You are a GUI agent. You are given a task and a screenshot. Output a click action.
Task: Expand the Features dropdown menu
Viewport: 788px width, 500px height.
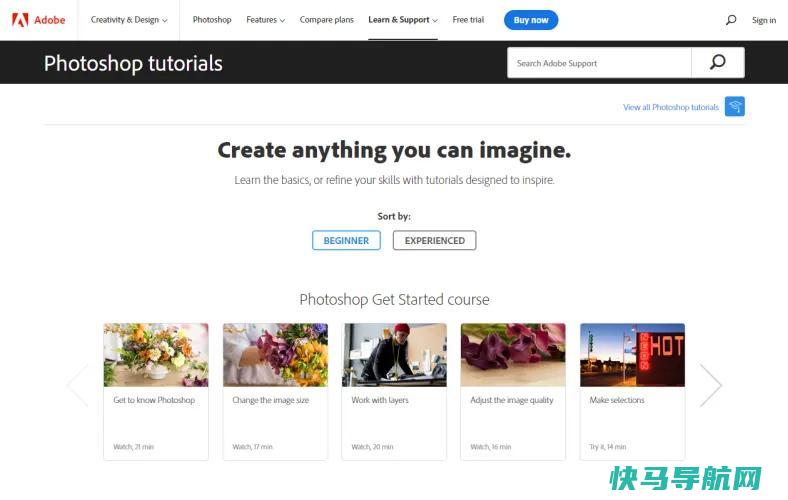tap(265, 20)
